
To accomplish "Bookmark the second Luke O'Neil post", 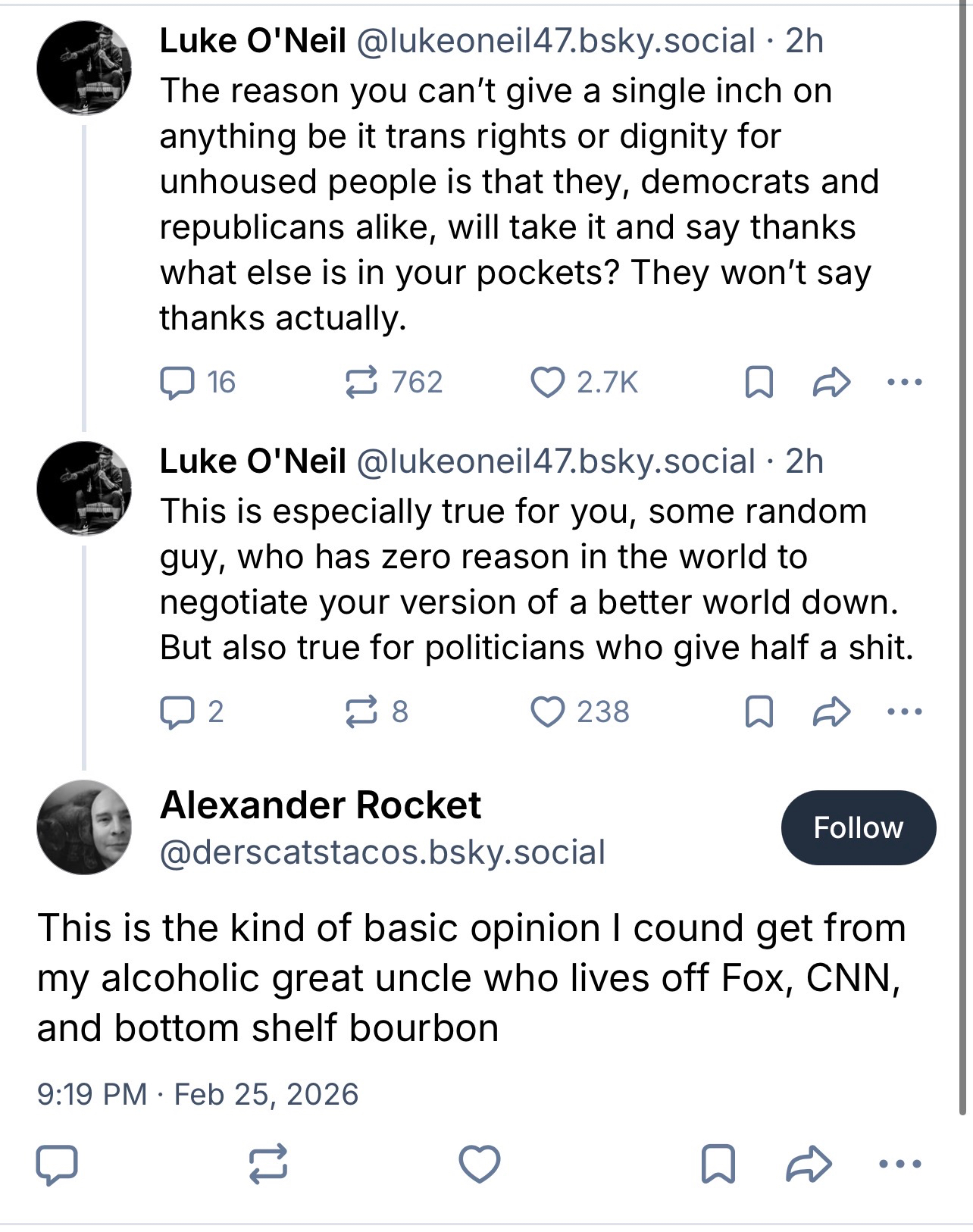I will pyautogui.click(x=759, y=712).
